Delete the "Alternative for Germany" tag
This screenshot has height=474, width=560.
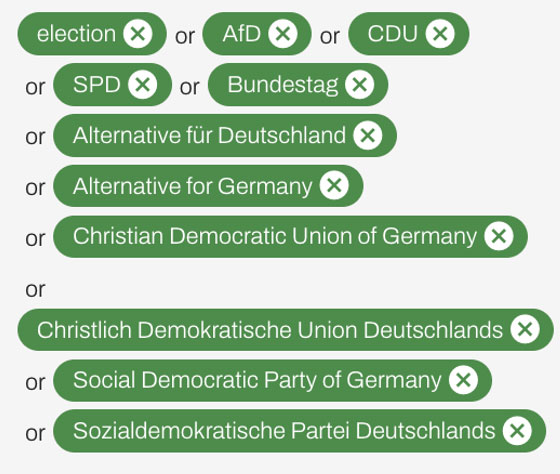(334, 185)
